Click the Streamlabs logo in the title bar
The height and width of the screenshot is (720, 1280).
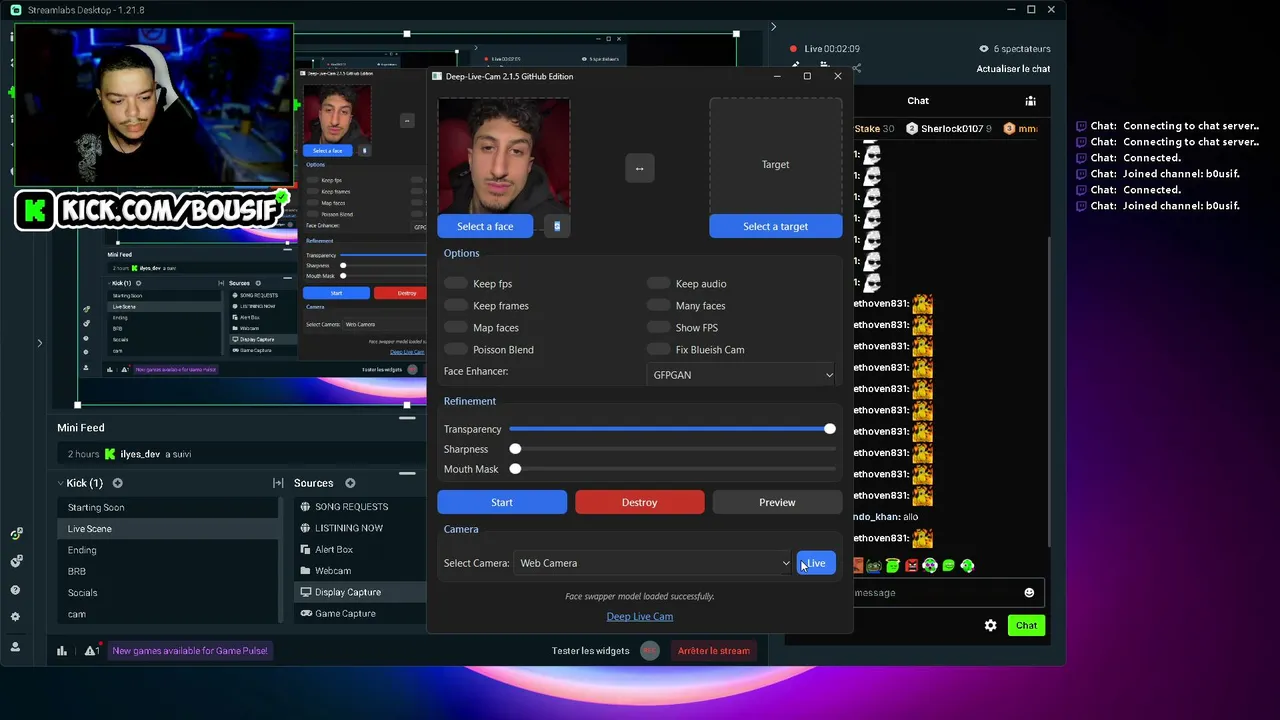(15, 10)
